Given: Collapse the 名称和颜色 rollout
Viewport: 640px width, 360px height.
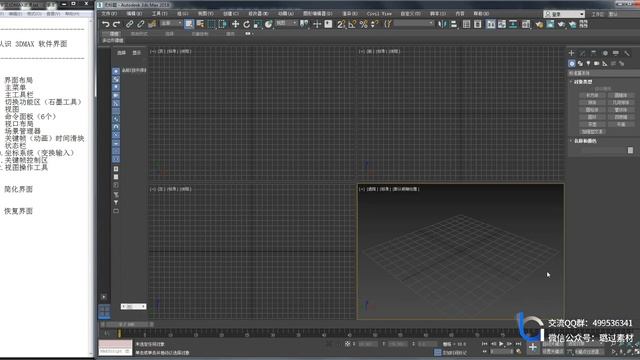Looking at the screenshot, I should coord(585,141).
